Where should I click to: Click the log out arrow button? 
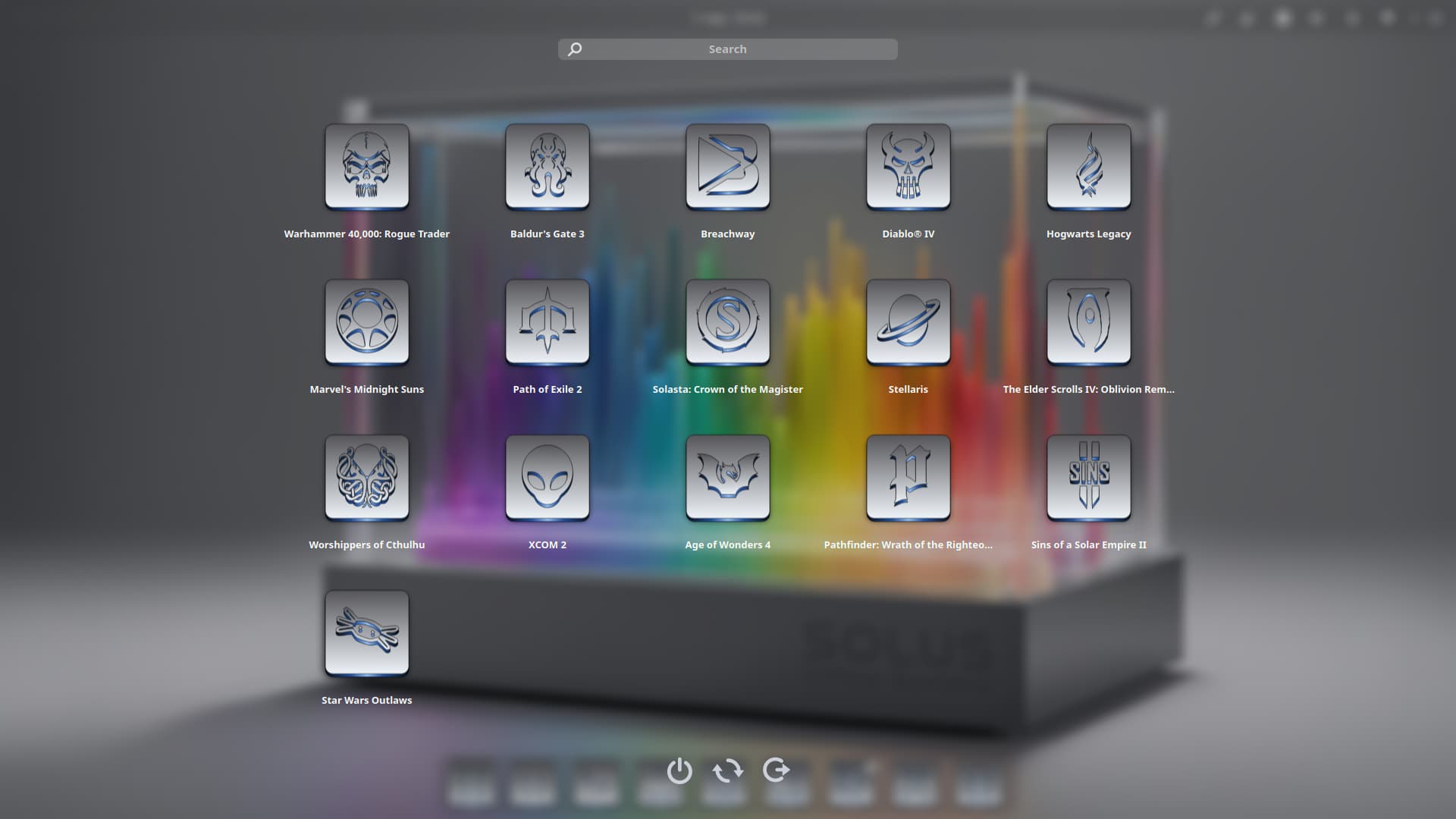777,770
